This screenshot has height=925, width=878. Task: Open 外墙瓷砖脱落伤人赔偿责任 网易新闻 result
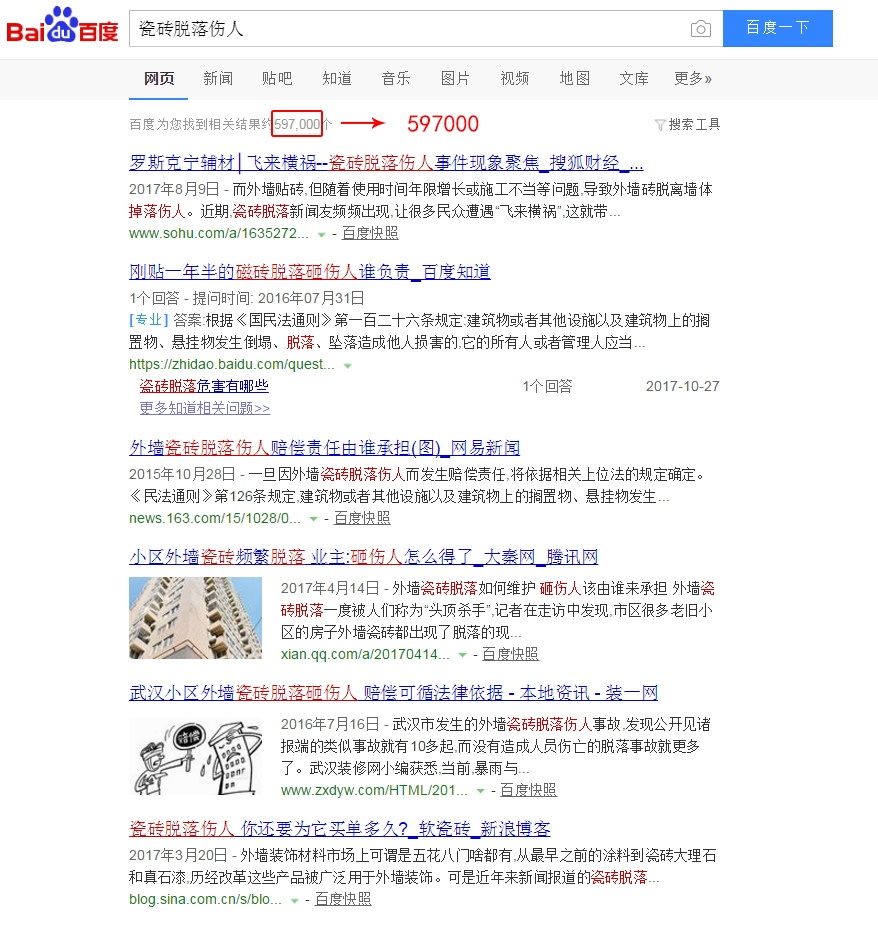(325, 448)
